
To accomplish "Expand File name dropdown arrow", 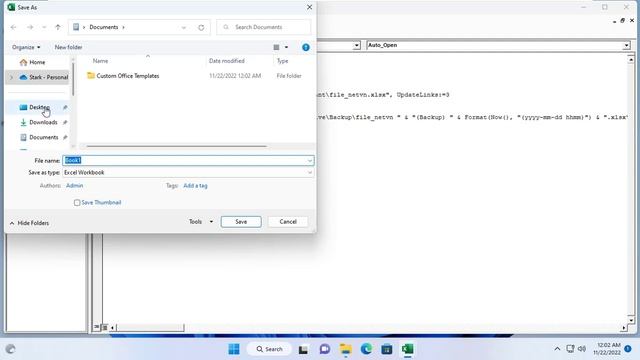I will [310, 161].
